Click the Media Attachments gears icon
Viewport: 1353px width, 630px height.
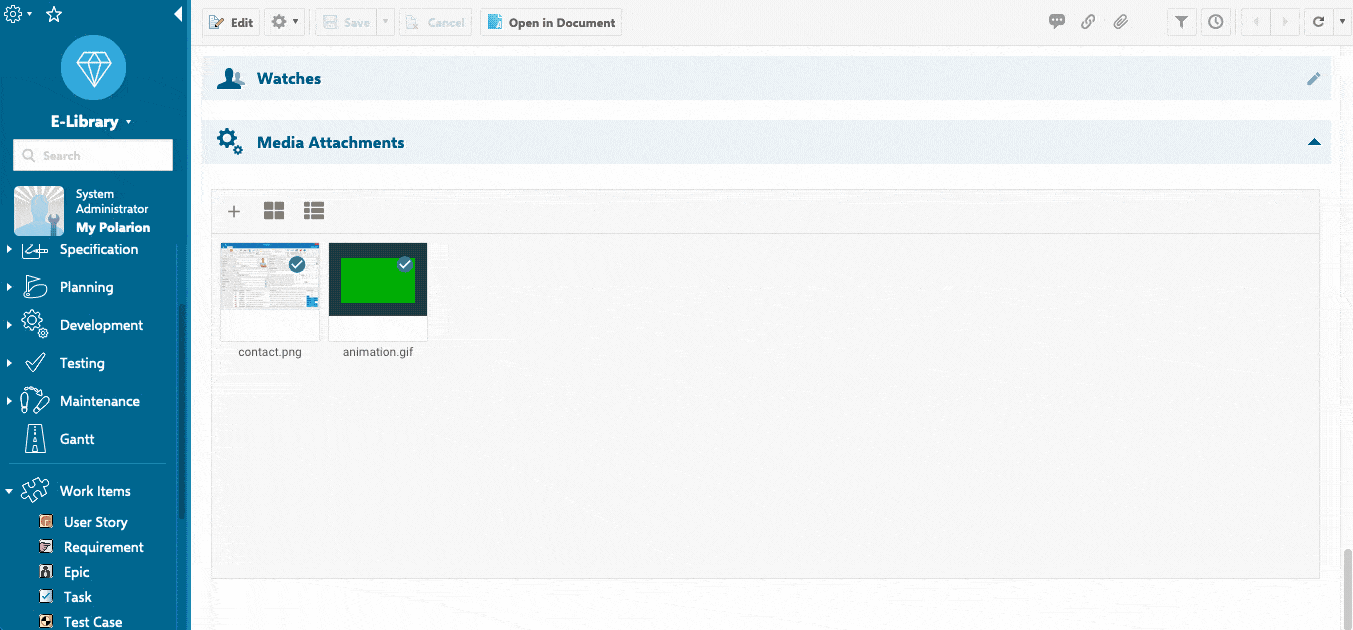coord(230,142)
